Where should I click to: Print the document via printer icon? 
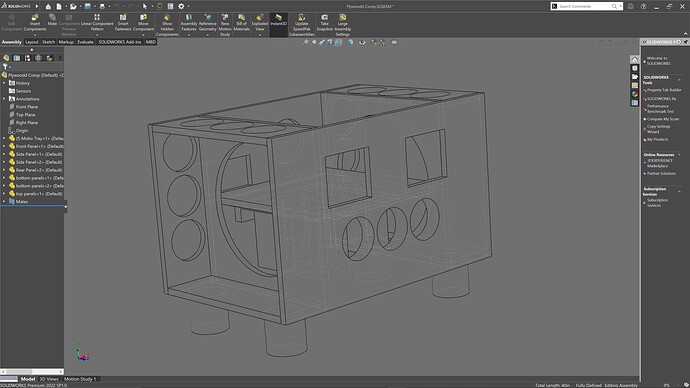(102, 6)
